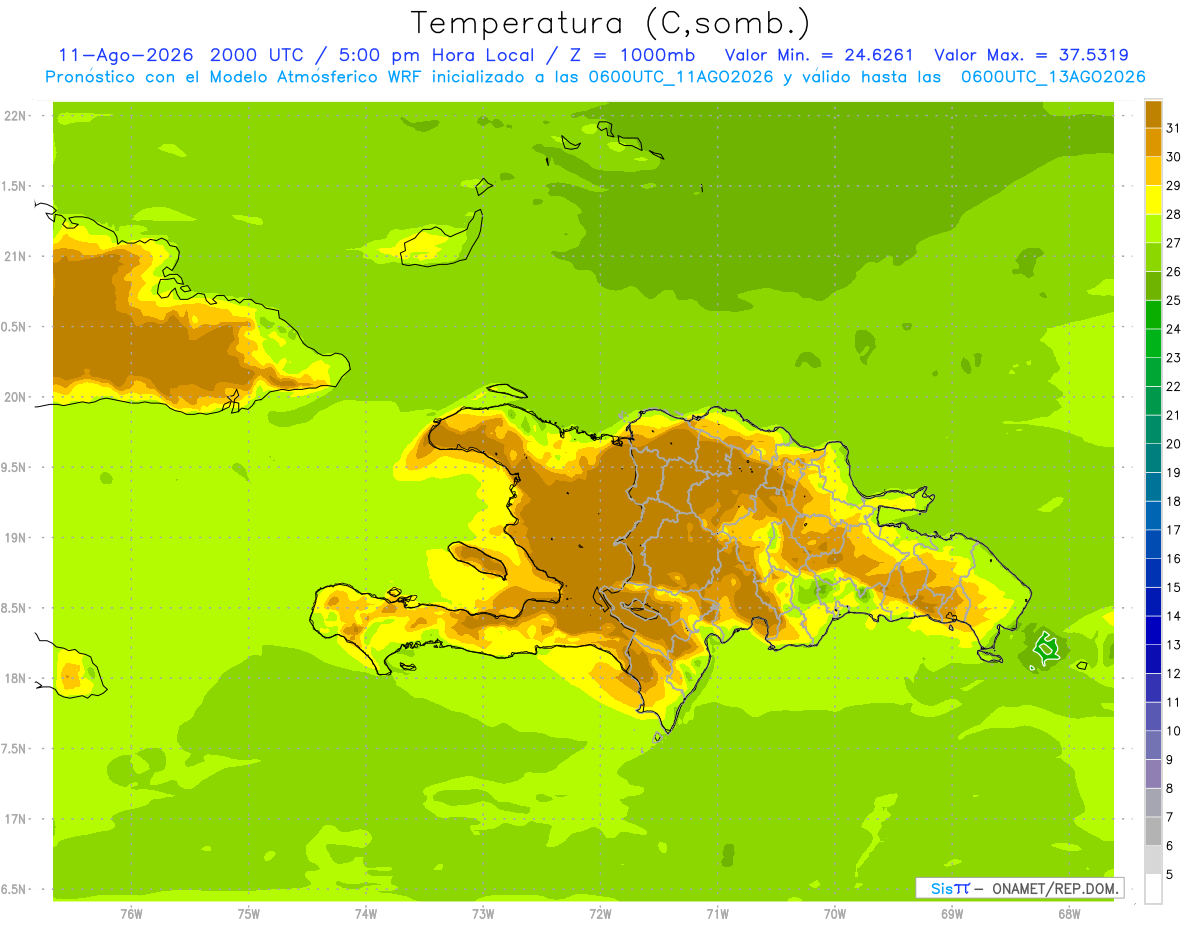Select the valid-until time "0600UTC_13AGO2026"

1053,77
